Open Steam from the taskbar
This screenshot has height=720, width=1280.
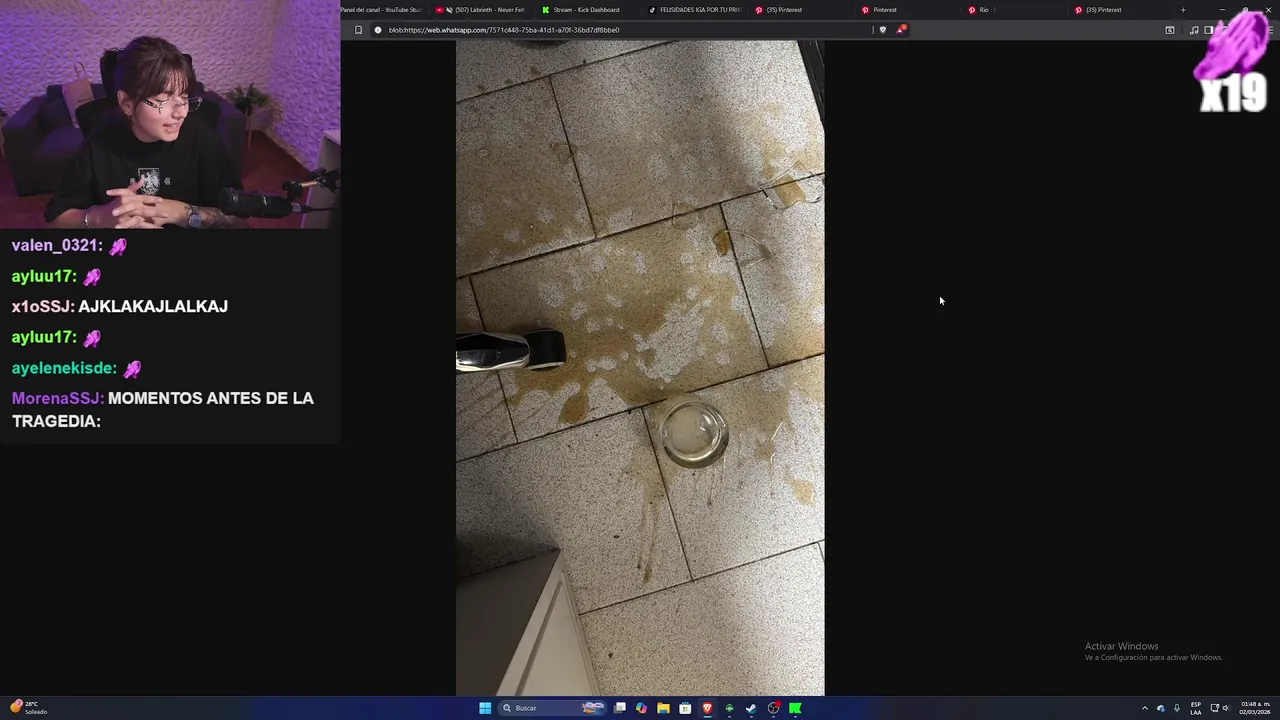click(x=751, y=708)
